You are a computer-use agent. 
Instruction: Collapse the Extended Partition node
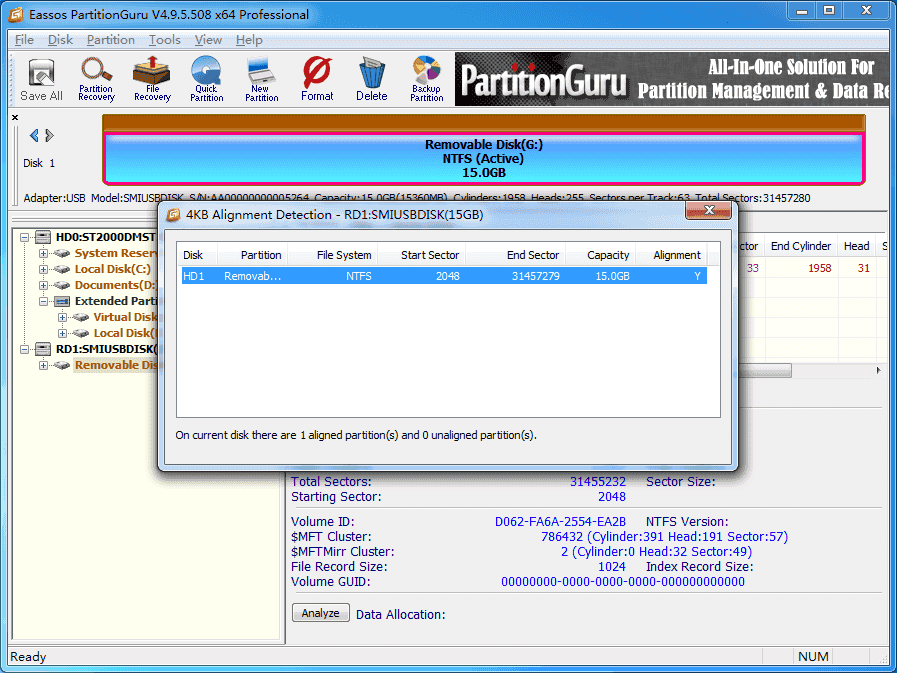pos(43,301)
